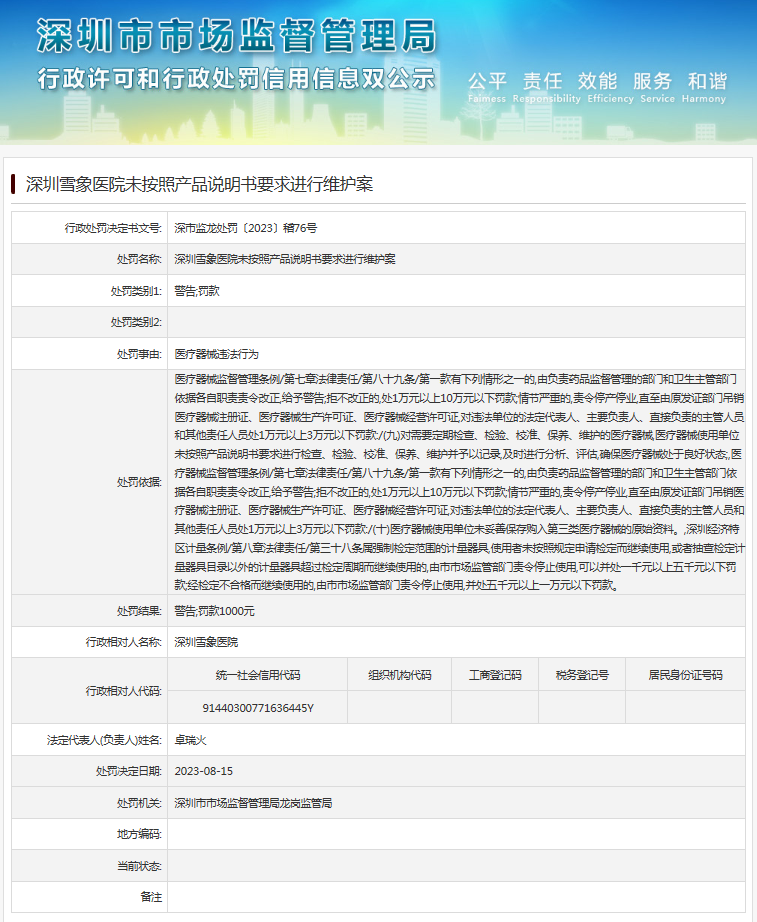The height and width of the screenshot is (922, 757).
Task: Click the 居民身份证号码 column header
Action: tap(685, 675)
